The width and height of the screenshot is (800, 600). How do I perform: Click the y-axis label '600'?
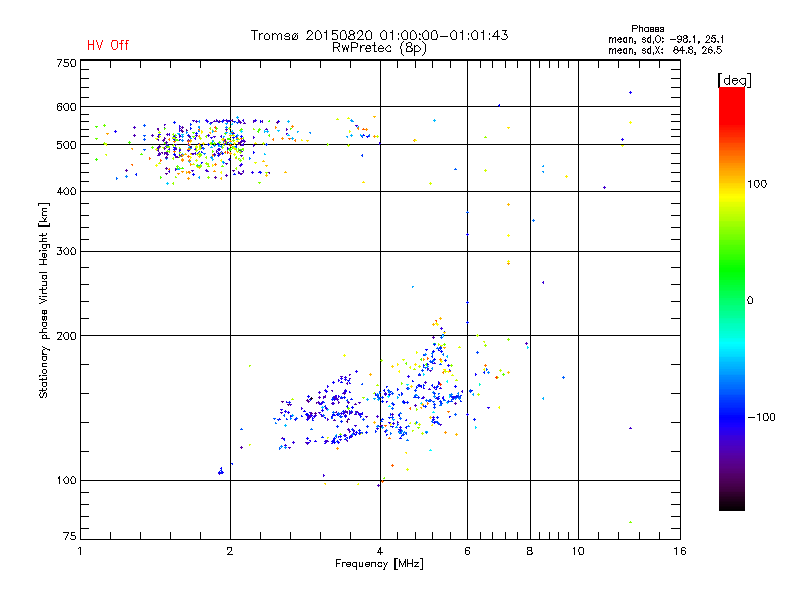click(66, 107)
